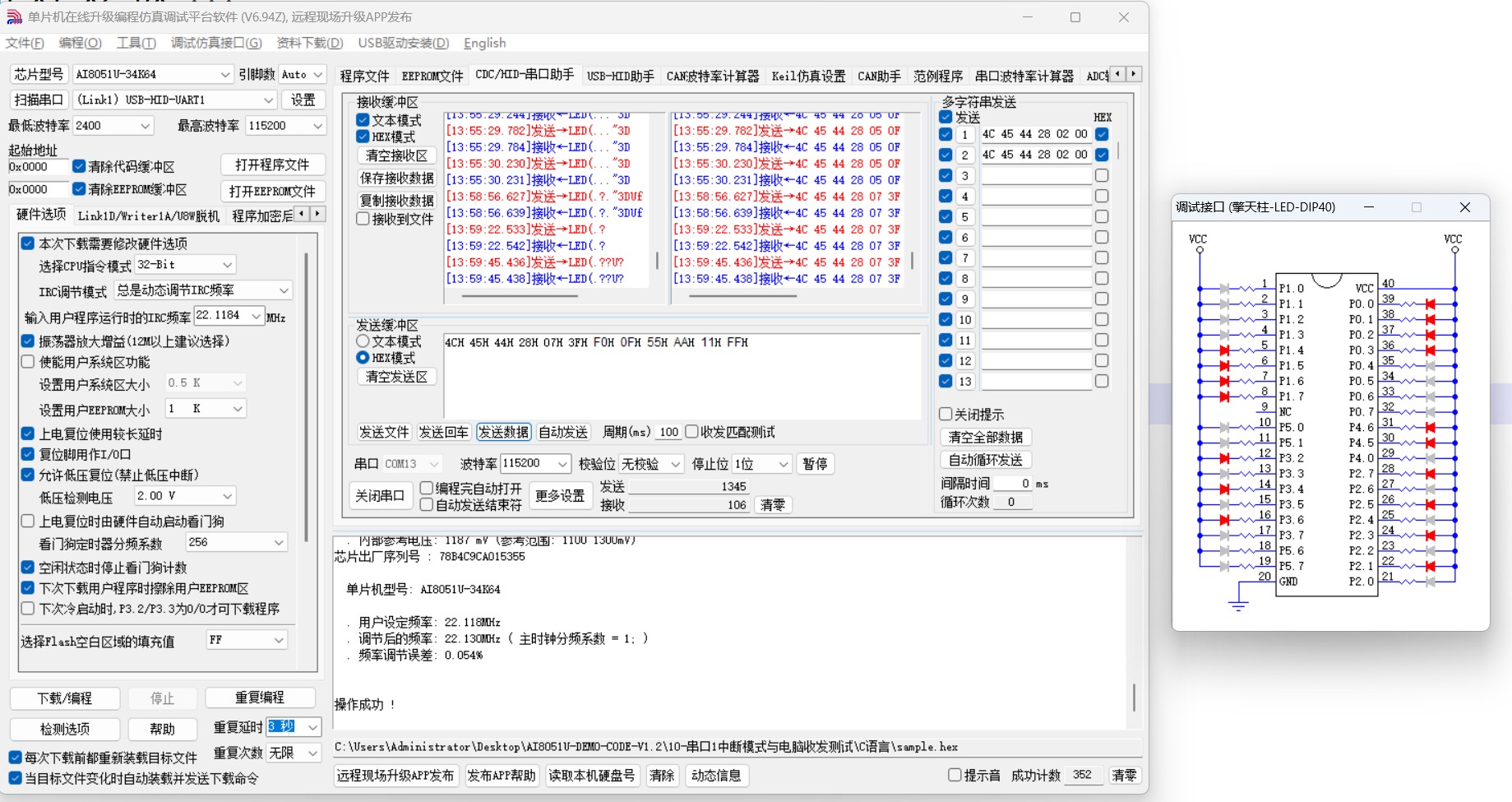The image size is (1512, 802).
Task: Open parity check dropdown
Action: [651, 464]
